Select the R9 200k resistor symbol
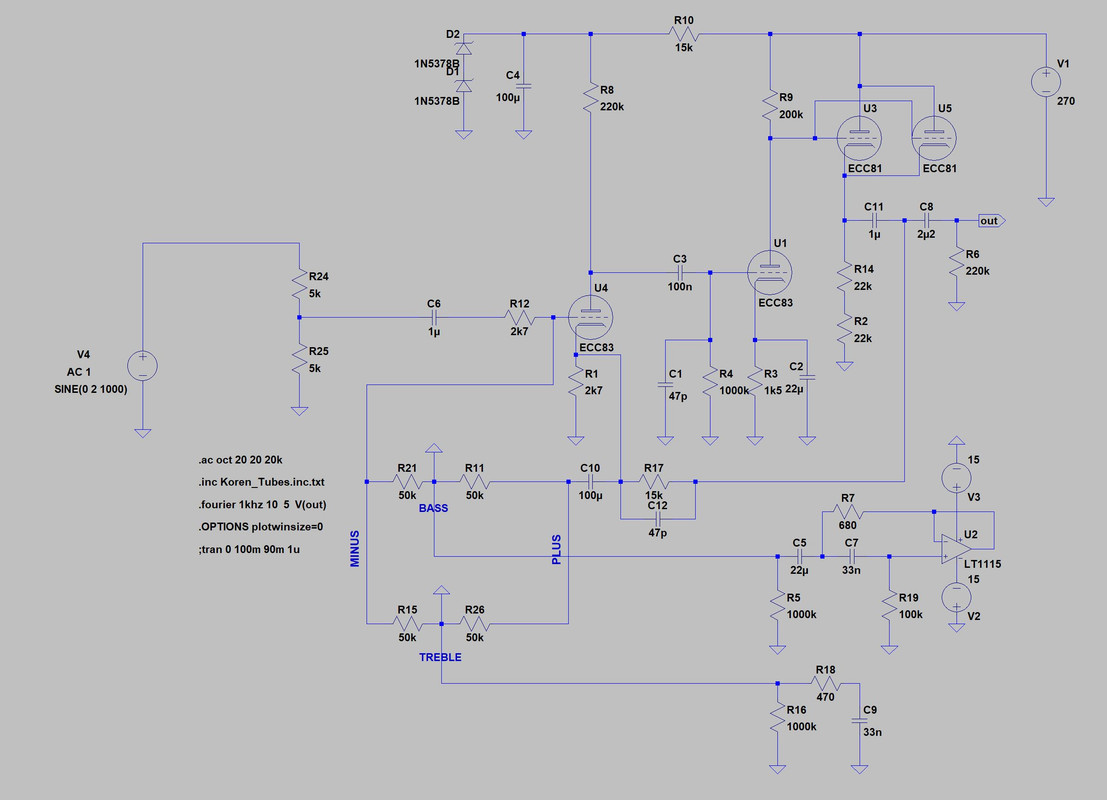The image size is (1107, 800). click(770, 105)
